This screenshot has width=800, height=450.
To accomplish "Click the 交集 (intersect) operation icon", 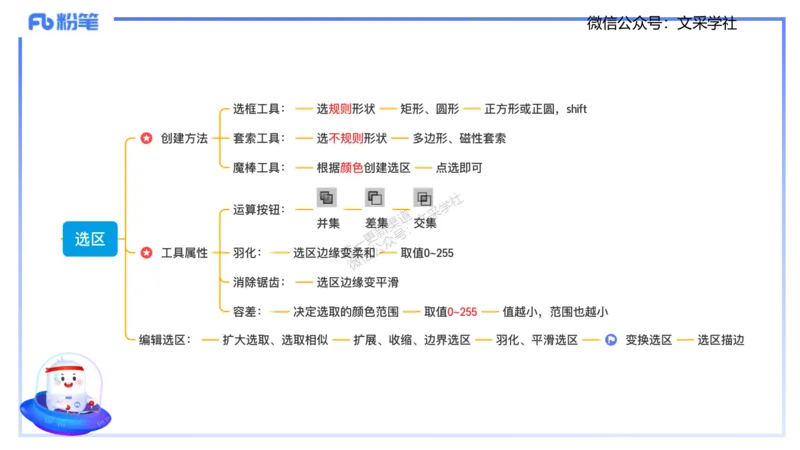I will [423, 197].
